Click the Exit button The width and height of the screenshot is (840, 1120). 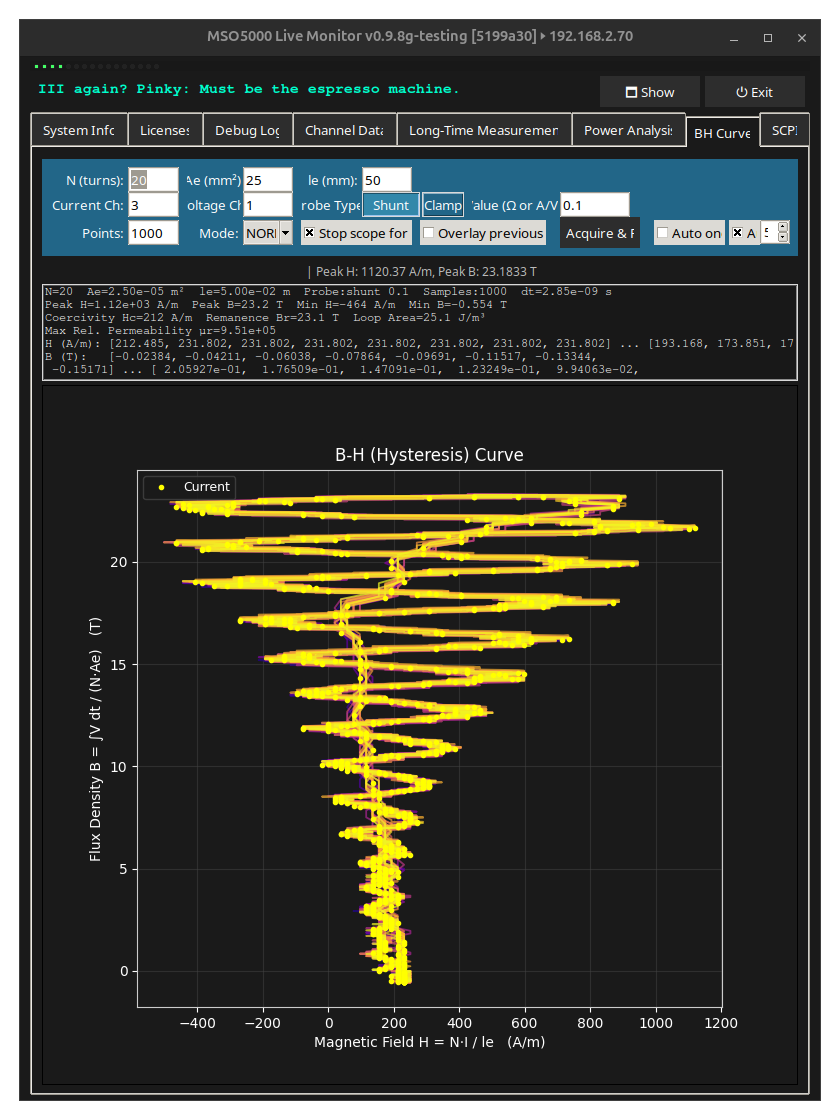tap(754, 92)
